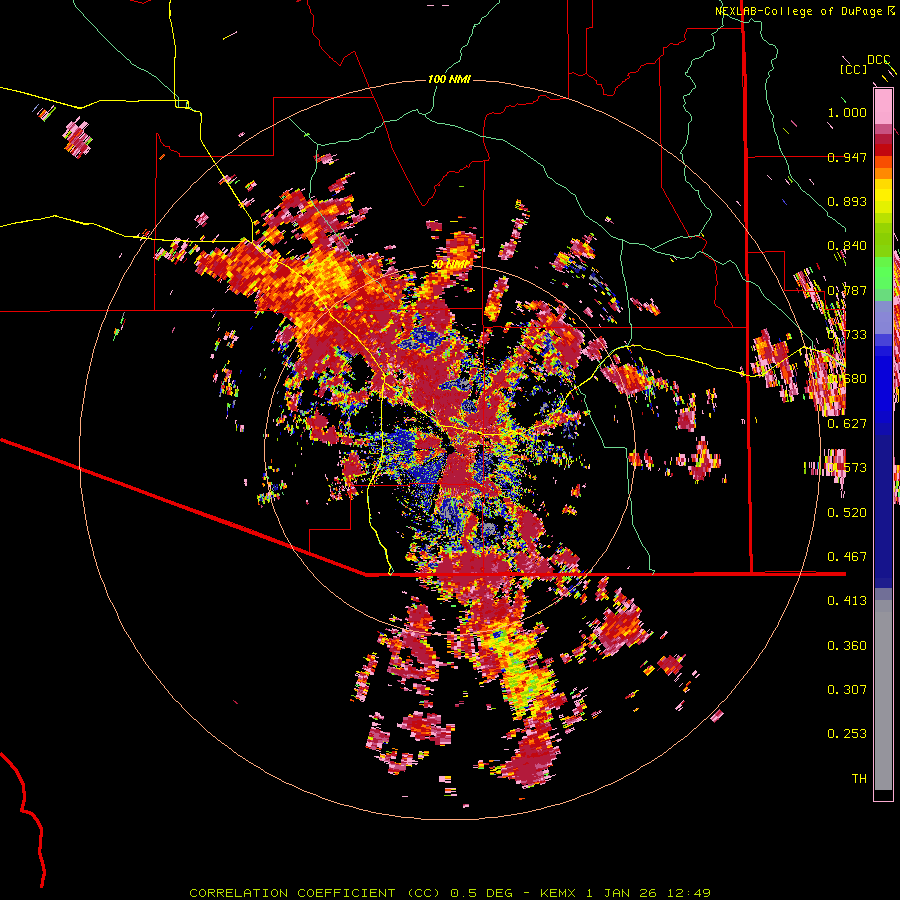Click the 0.253 scale value
This screenshot has width=900, height=900.
point(847,734)
